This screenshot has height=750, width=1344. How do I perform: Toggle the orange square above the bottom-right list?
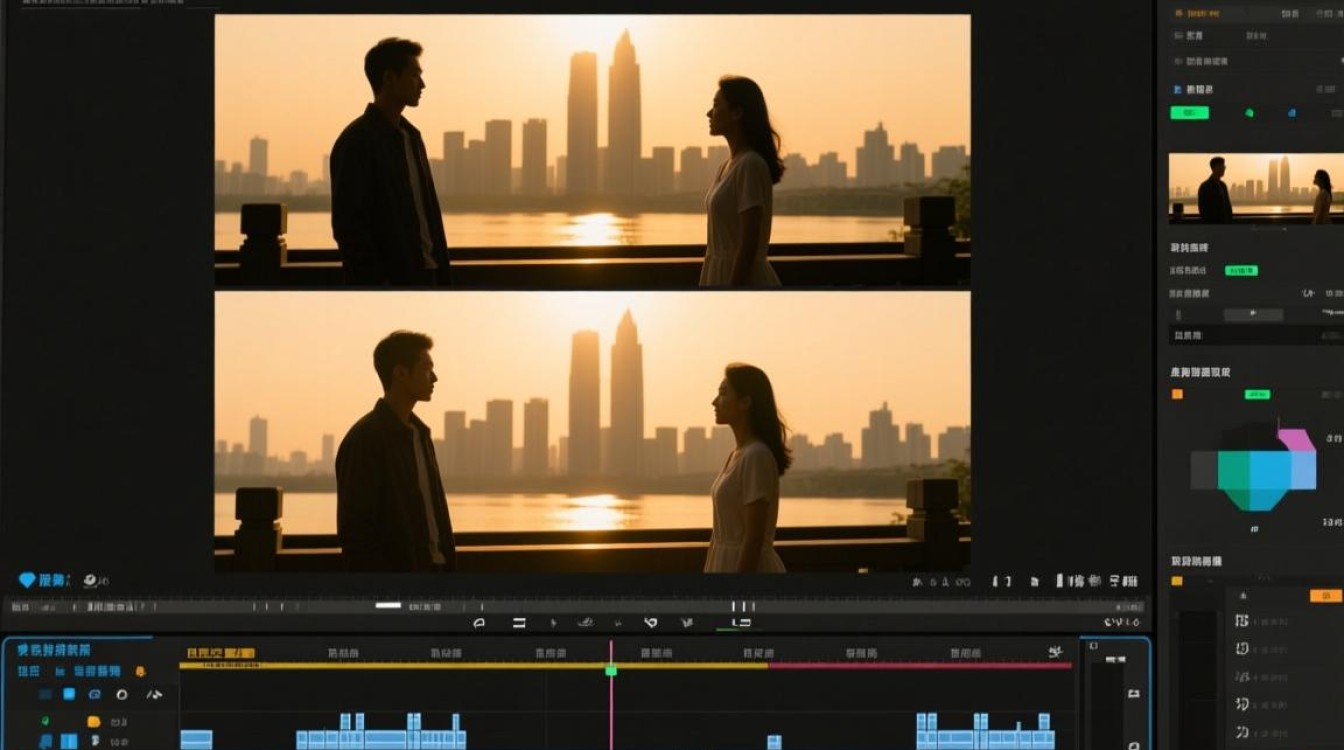coord(1177,581)
